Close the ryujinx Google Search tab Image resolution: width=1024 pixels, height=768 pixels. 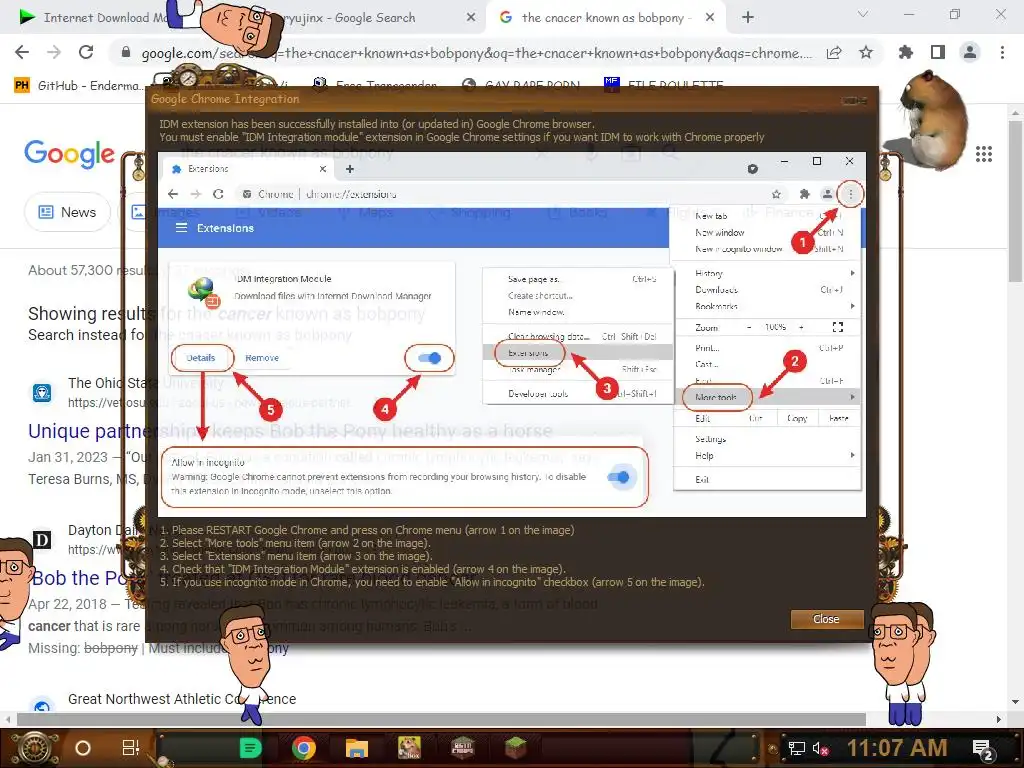click(x=471, y=18)
